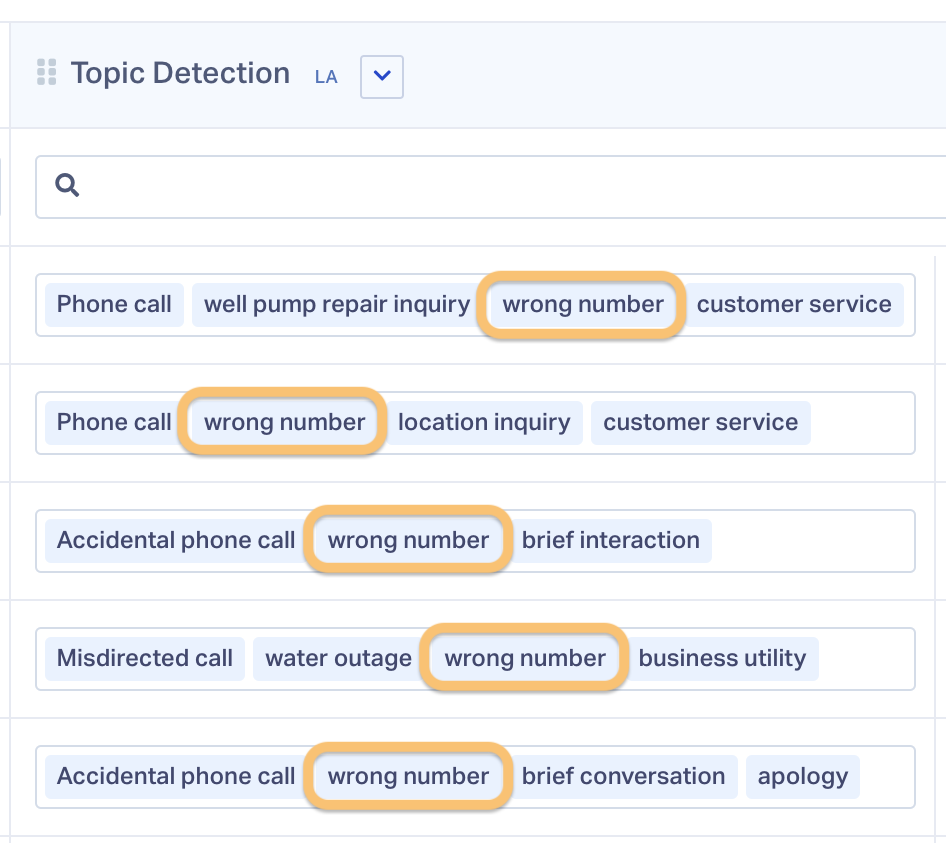
Task: Click wrong number tag beside brief conversation
Action: tap(408, 777)
